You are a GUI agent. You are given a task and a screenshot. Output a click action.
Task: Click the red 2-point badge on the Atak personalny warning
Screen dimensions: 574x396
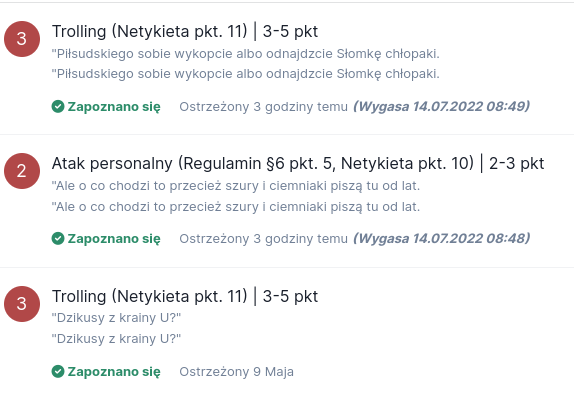(x=22, y=171)
